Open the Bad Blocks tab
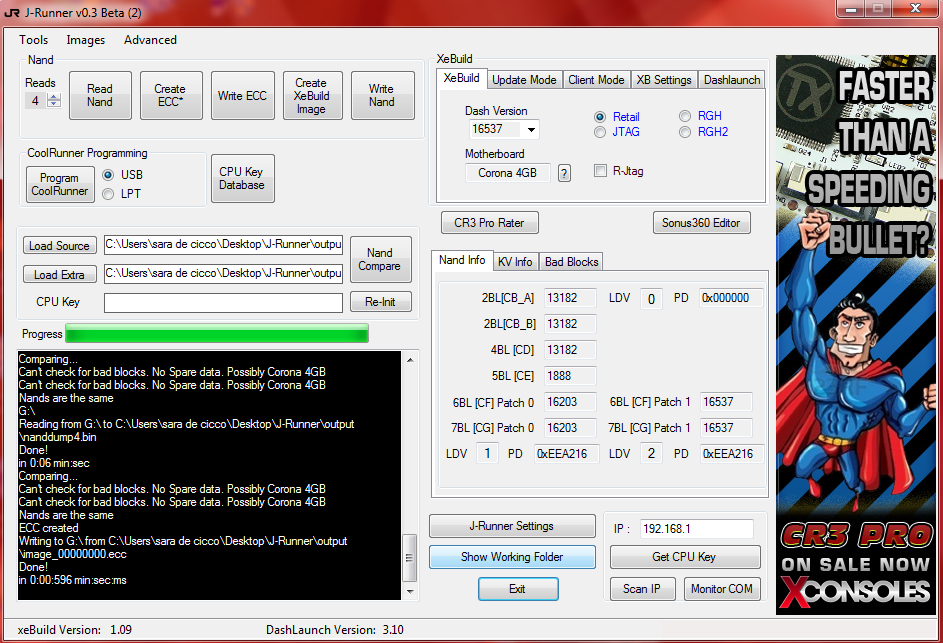Screen dimensions: 943x643 [571, 262]
